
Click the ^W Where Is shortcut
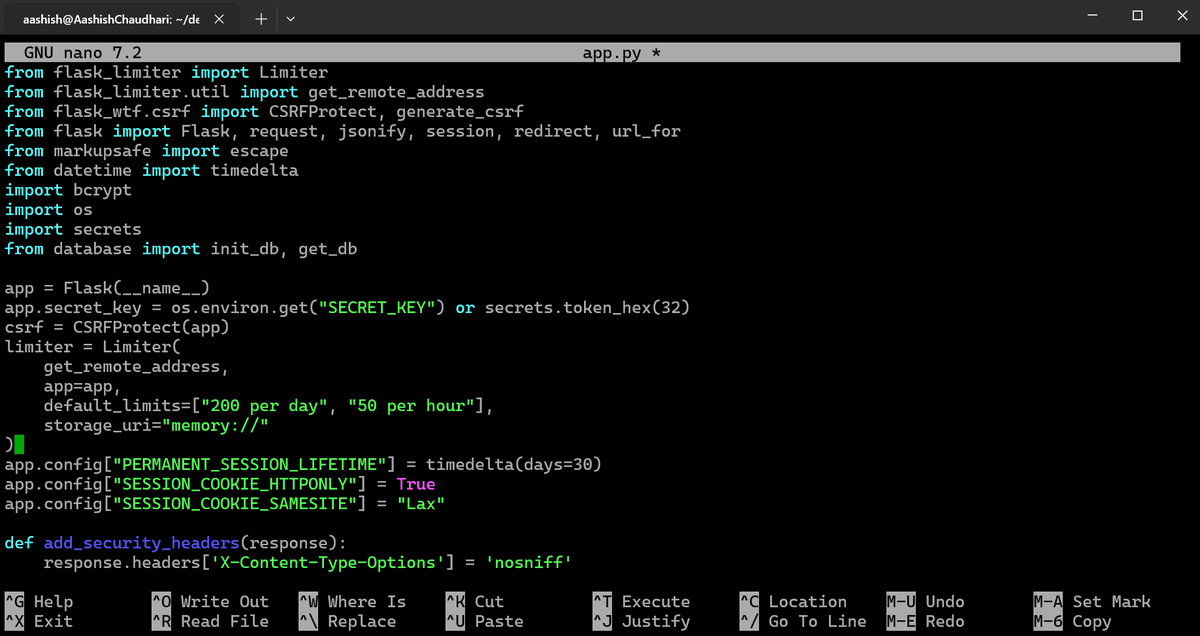click(x=352, y=601)
